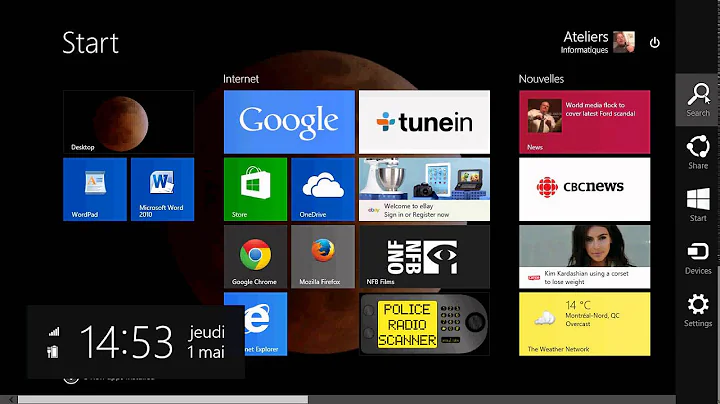Open the Kim Kardashian news story tile
This screenshot has height=404, width=720.
[x=585, y=257]
